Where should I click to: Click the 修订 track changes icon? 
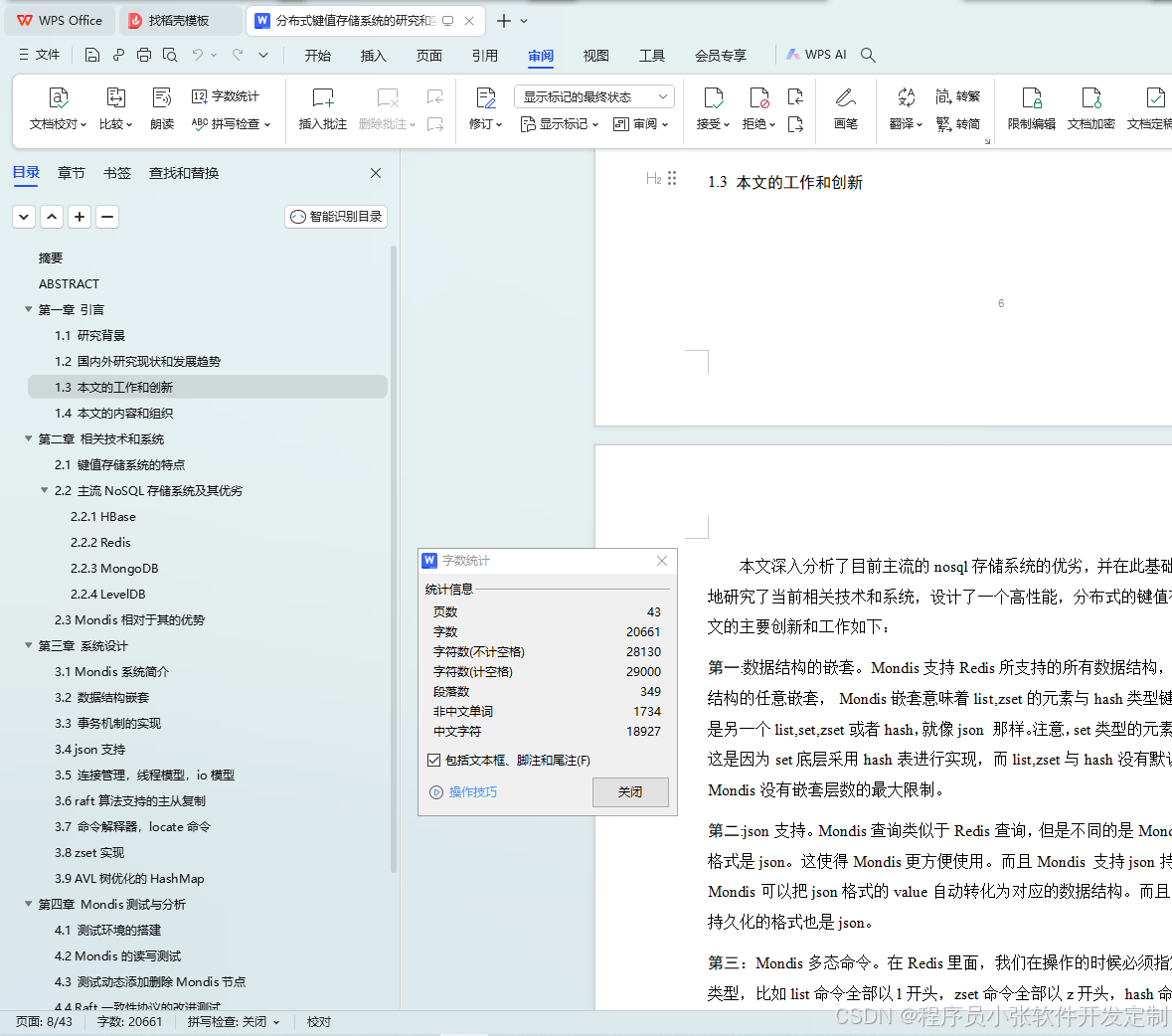click(486, 97)
